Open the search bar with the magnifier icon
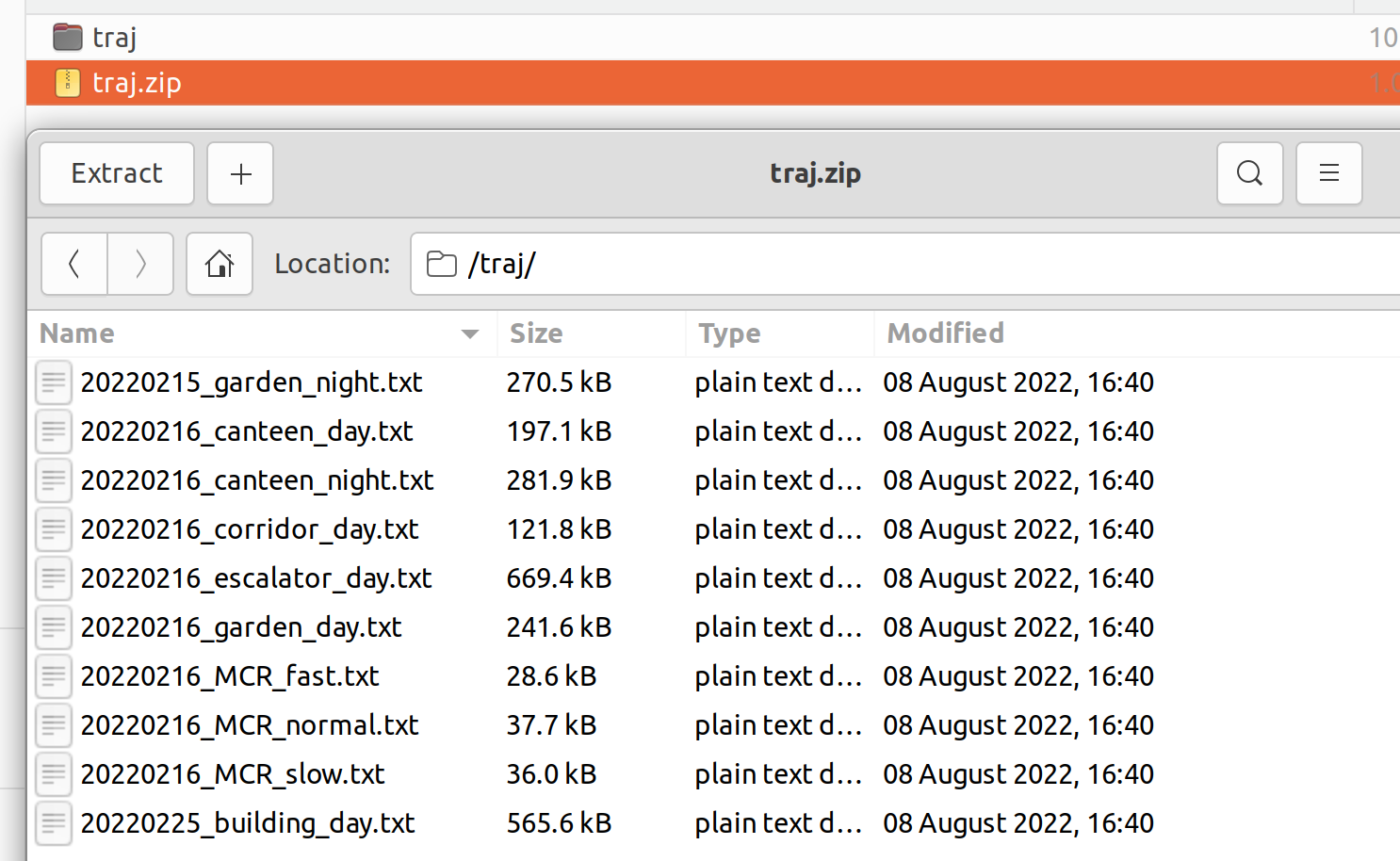 pyautogui.click(x=1249, y=173)
